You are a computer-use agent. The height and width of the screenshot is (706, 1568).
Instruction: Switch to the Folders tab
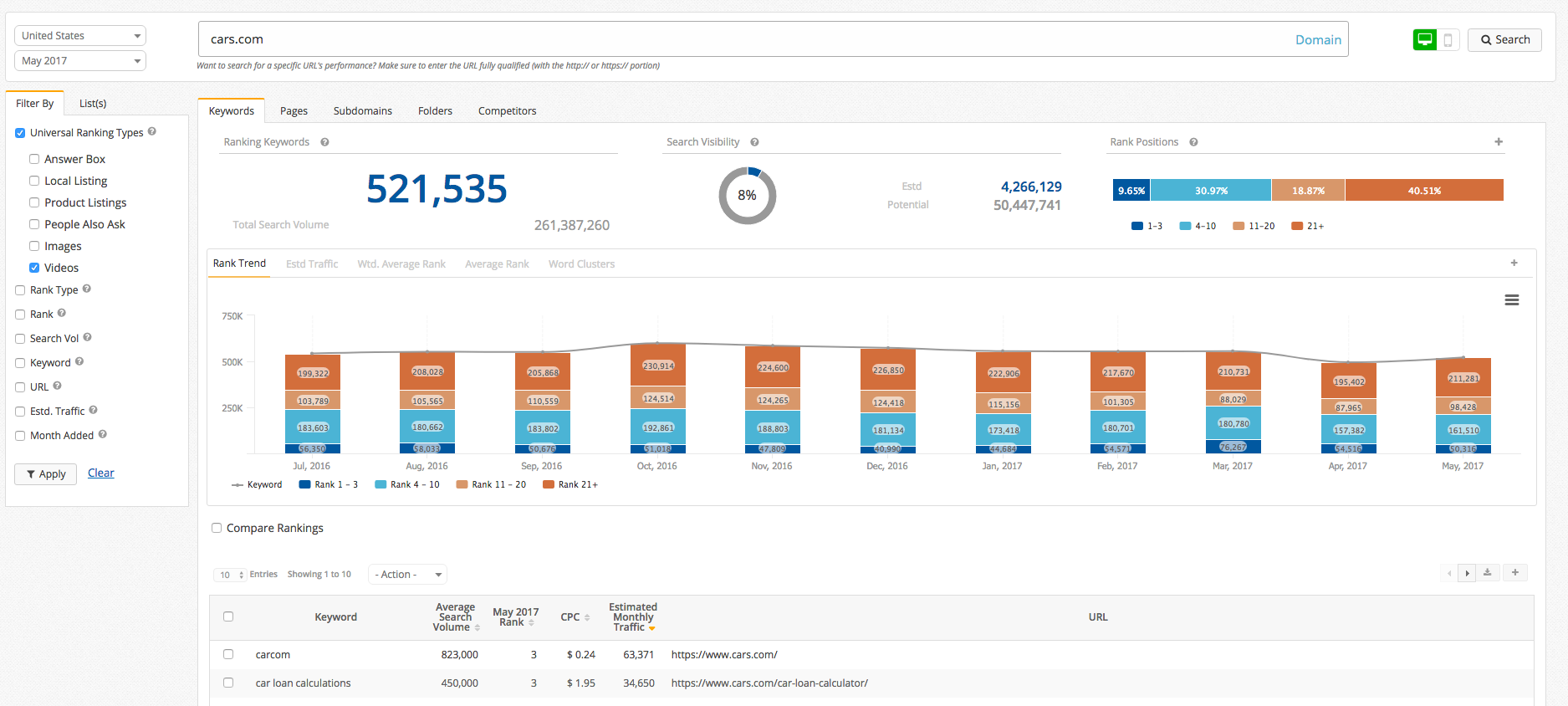tap(435, 111)
